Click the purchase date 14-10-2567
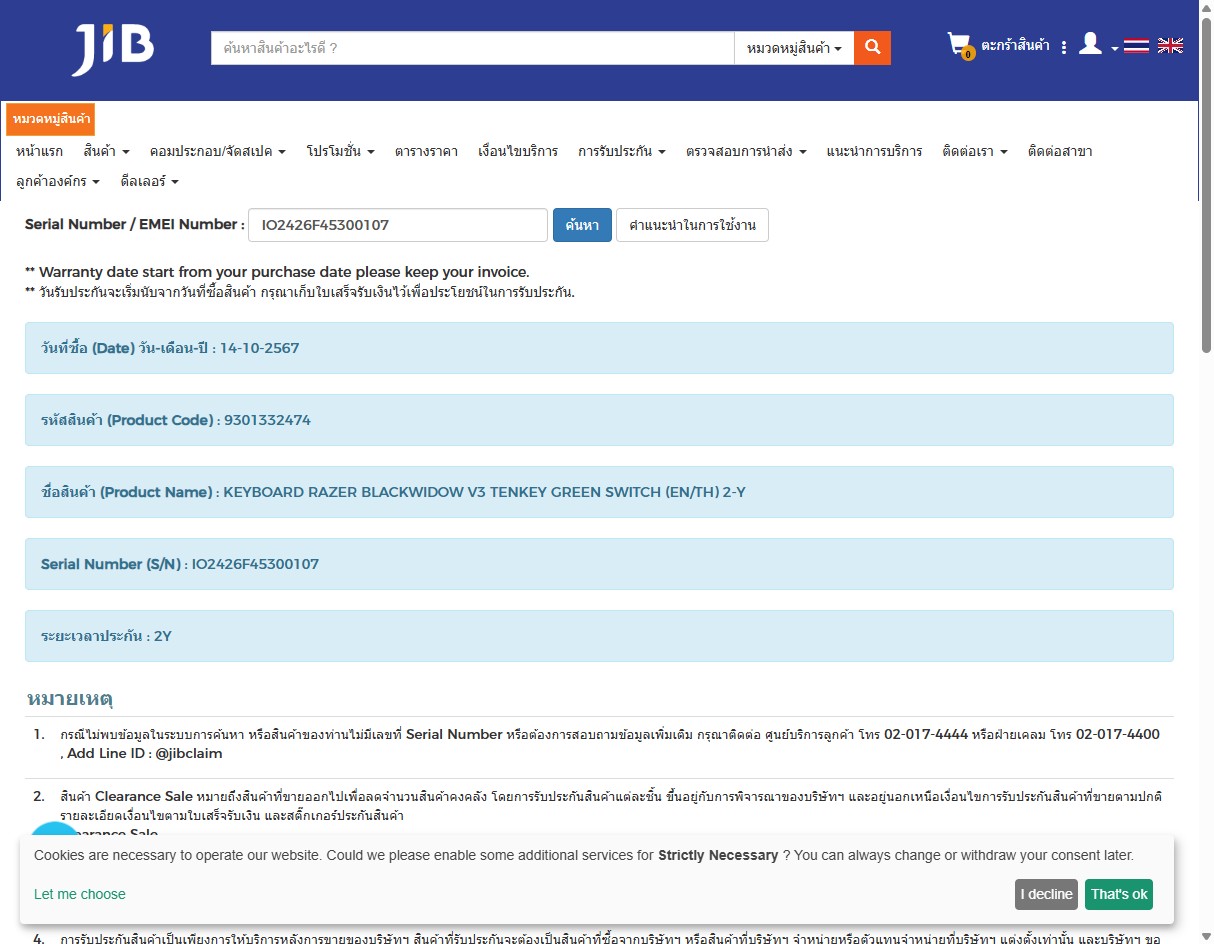The image size is (1214, 944). (260, 348)
